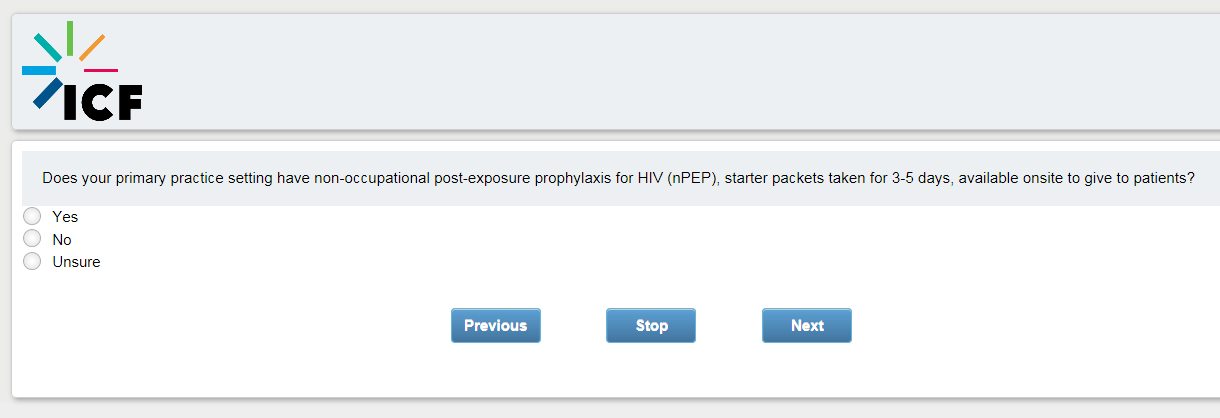Click the pink line in the logo
The image size is (1220, 418).
tap(101, 70)
